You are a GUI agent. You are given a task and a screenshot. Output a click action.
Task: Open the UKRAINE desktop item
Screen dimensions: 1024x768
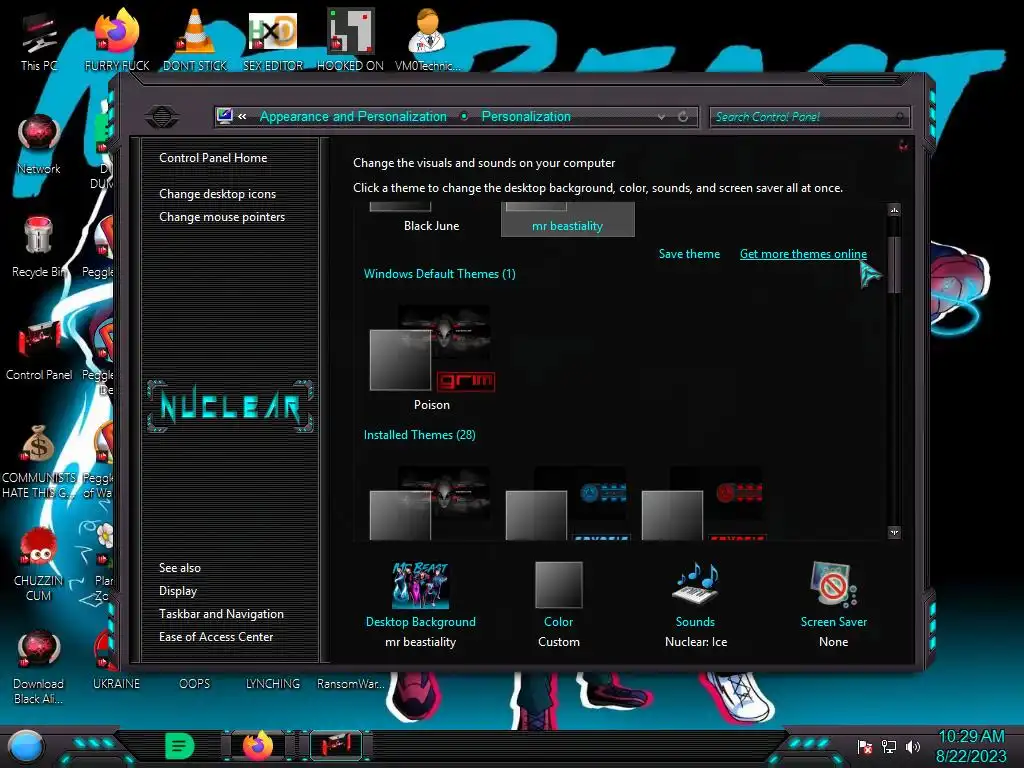pos(116,684)
